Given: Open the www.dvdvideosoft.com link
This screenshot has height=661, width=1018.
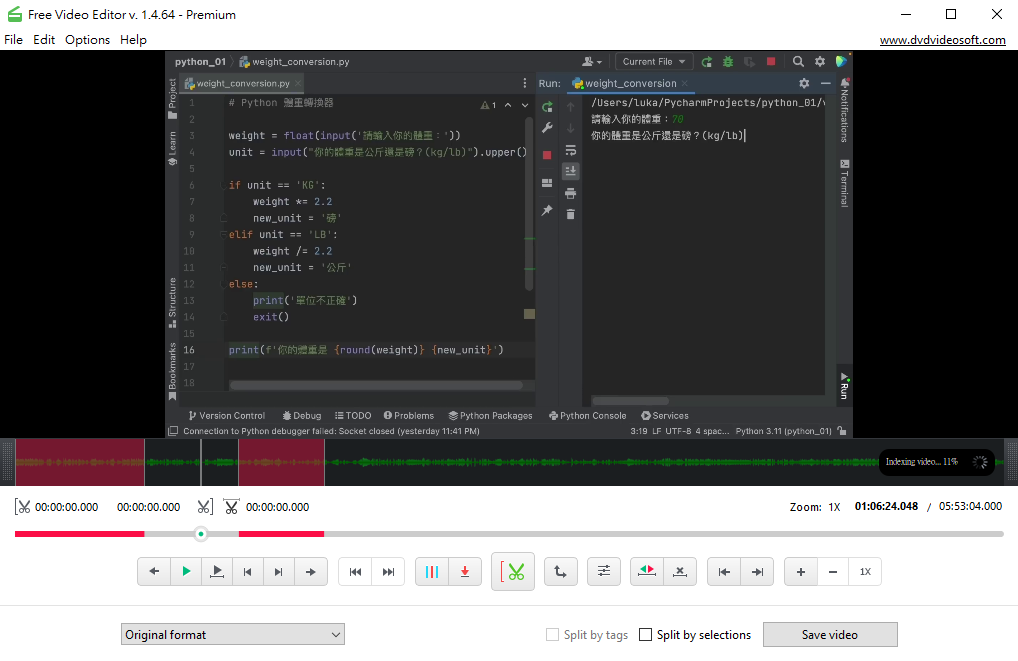Looking at the screenshot, I should point(942,40).
